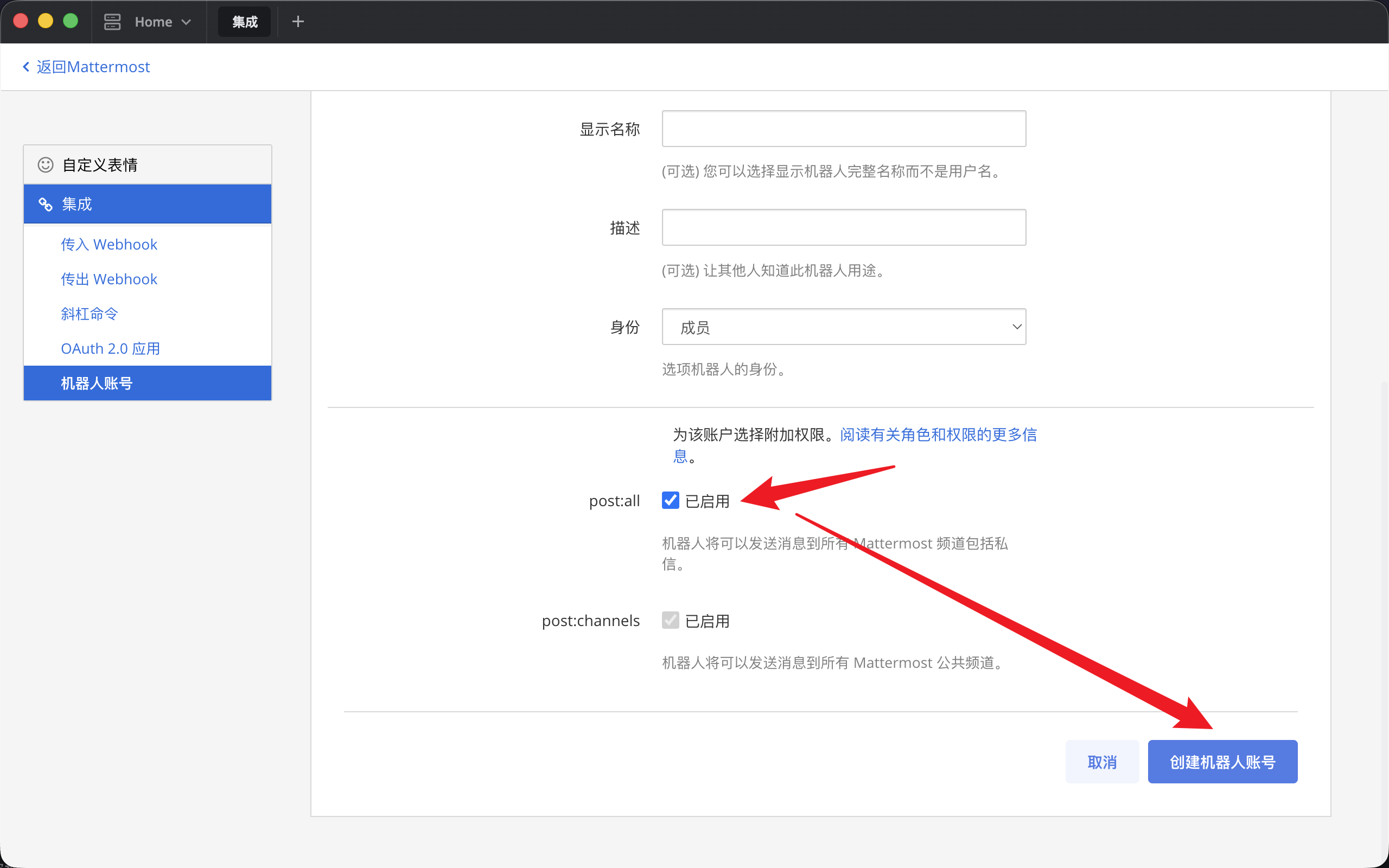
Task: Uncheck the post:all 已启用 checkbox
Action: (x=671, y=500)
